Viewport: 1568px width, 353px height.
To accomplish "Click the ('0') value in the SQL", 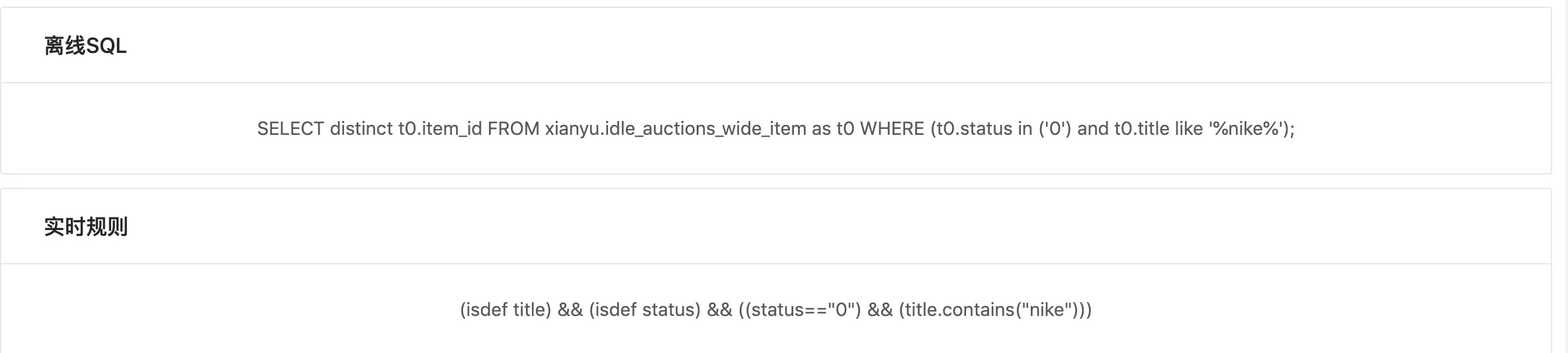I will point(1055,128).
